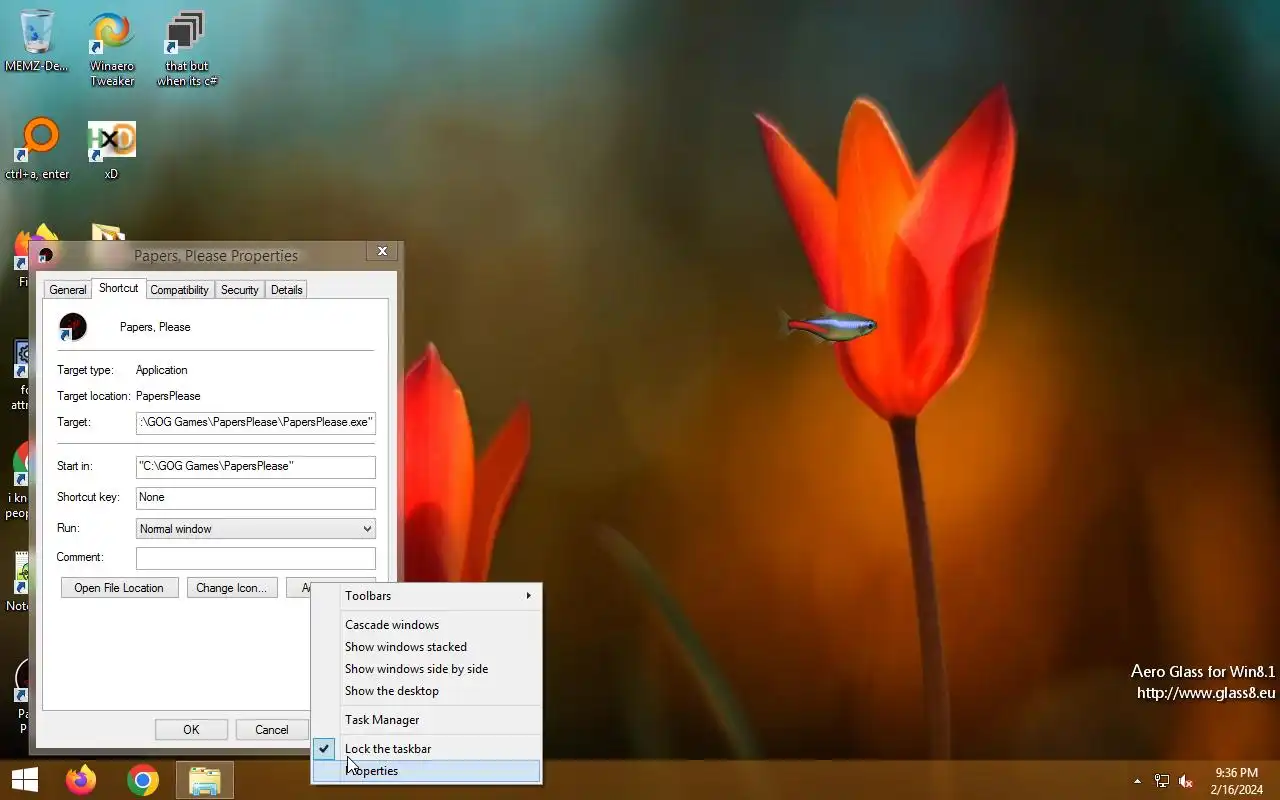Click the Papers, Please shortcut icon in dialog

click(x=73, y=327)
